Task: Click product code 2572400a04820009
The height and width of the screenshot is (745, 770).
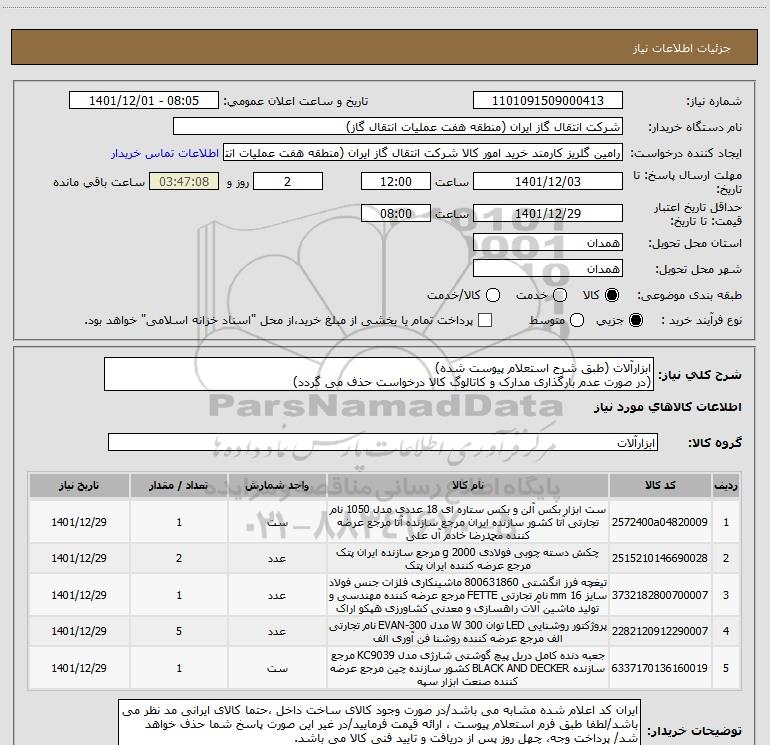Action: (660, 522)
